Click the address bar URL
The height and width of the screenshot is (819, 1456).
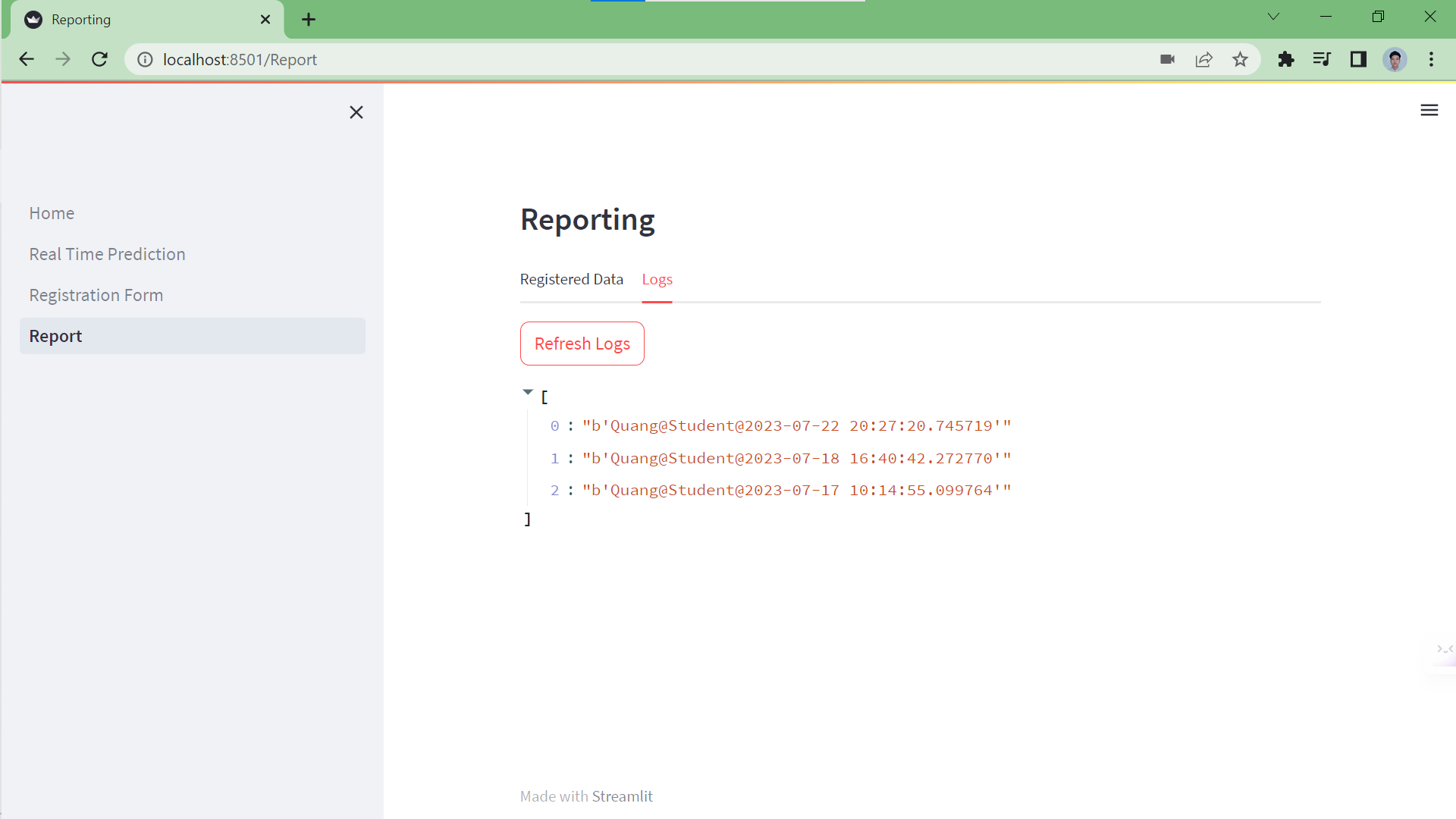[x=240, y=59]
